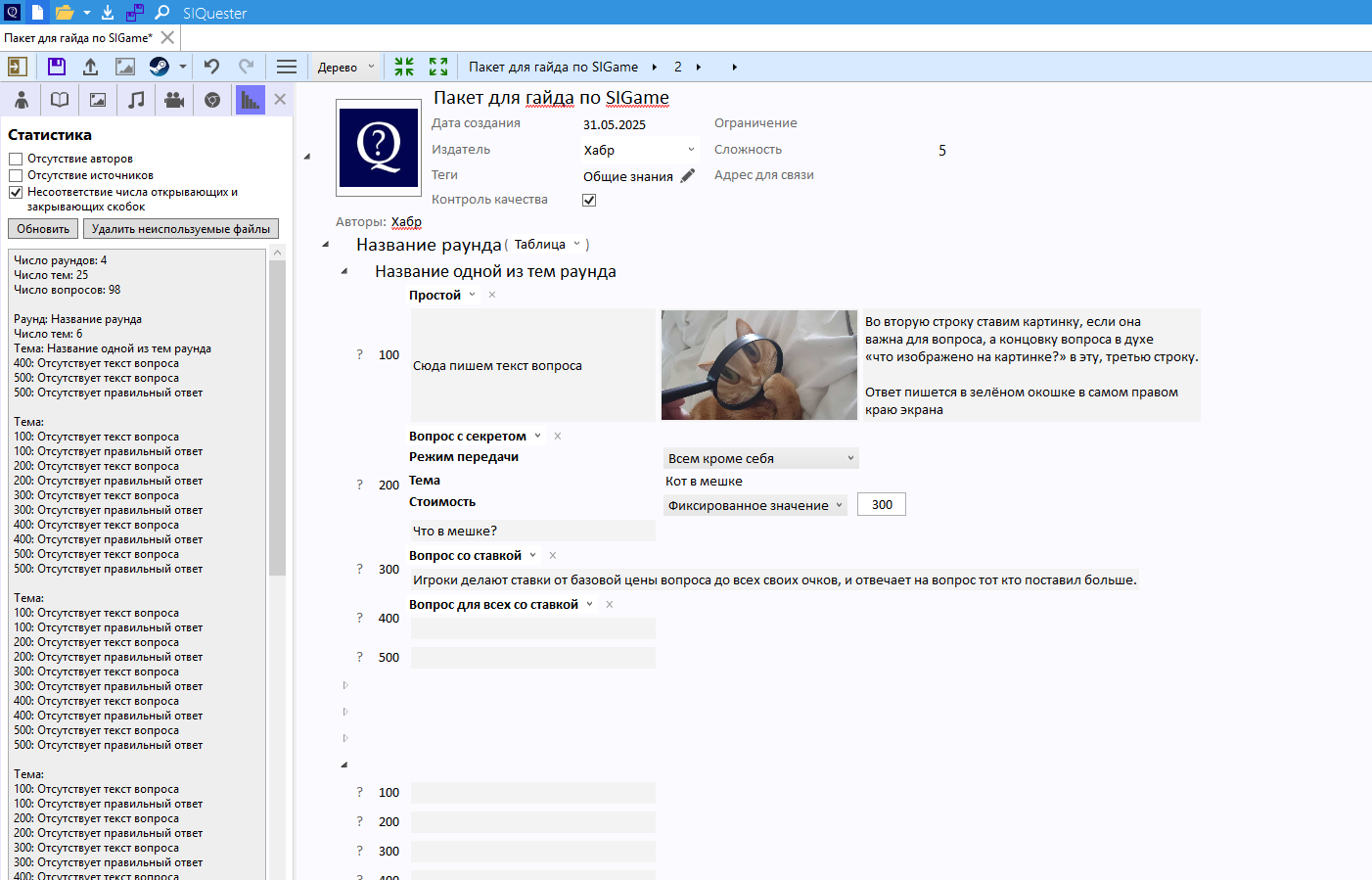The height and width of the screenshot is (880, 1372).
Task: Open the 'Всем кроме себя' transfer mode dropdown
Action: click(x=761, y=458)
